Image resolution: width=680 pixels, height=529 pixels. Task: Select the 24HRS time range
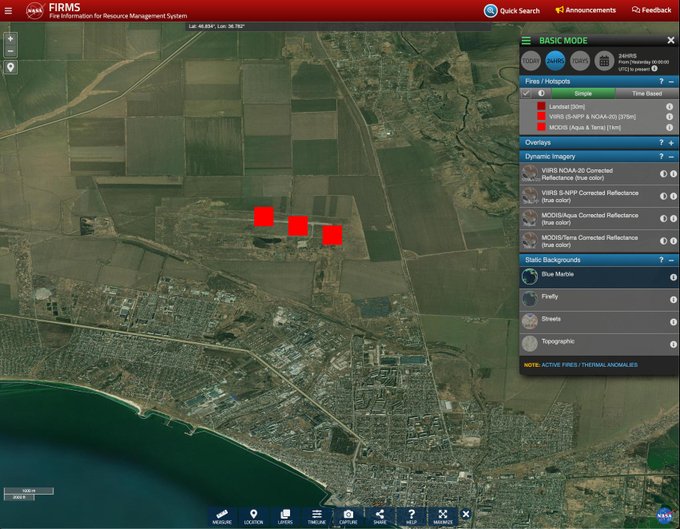point(555,61)
